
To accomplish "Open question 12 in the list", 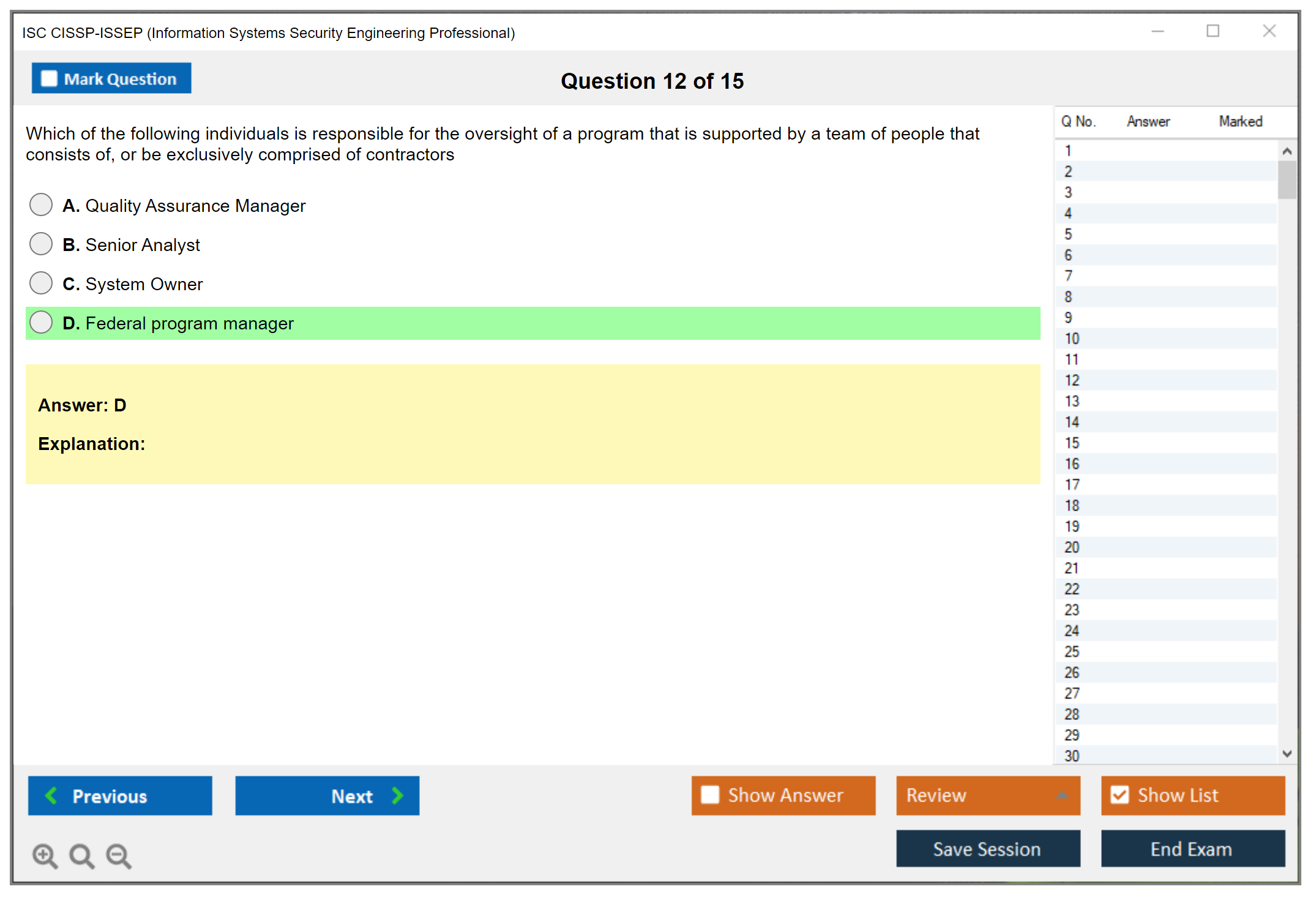I will click(1072, 380).
